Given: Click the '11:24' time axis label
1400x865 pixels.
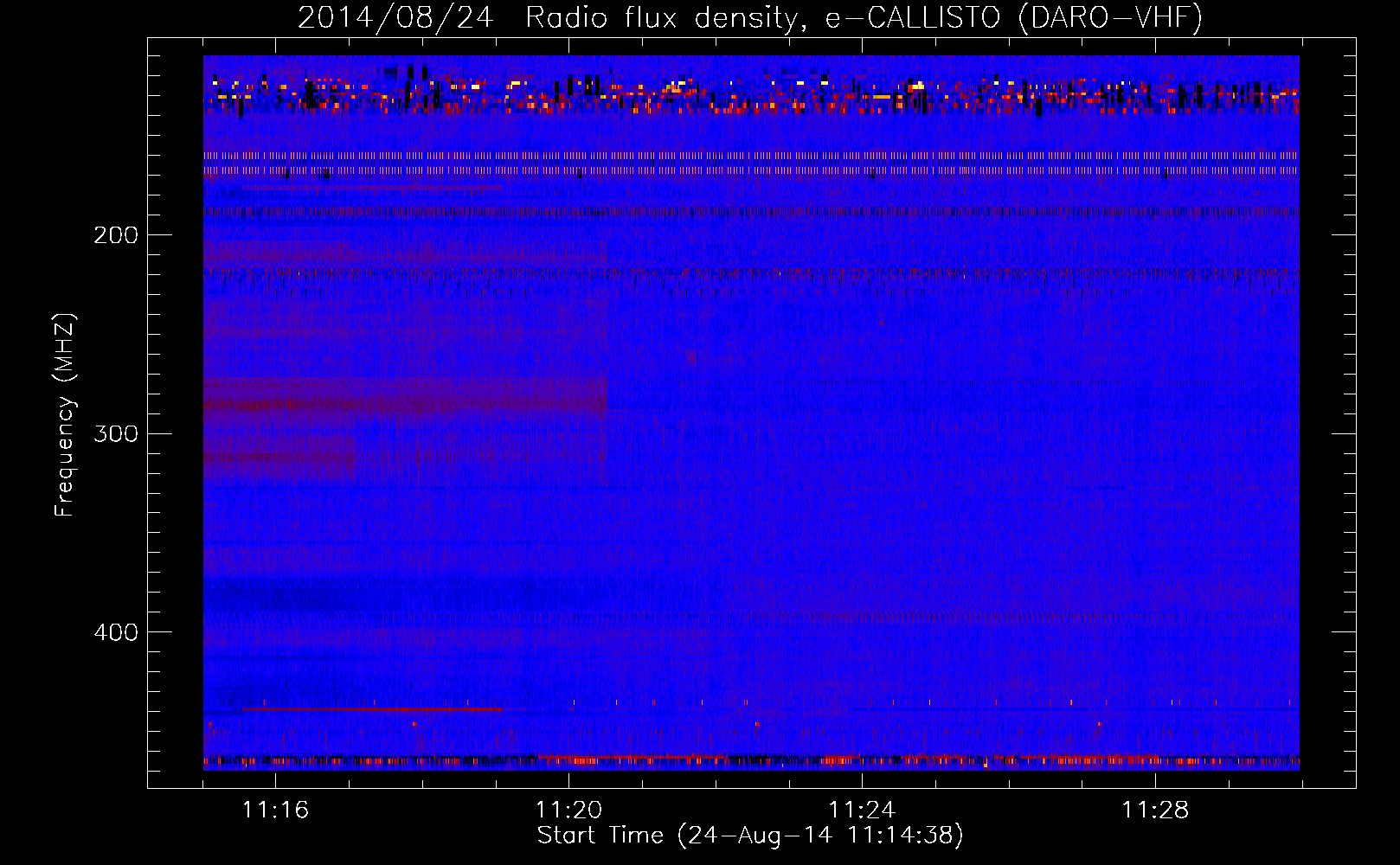Looking at the screenshot, I should click(x=862, y=811).
